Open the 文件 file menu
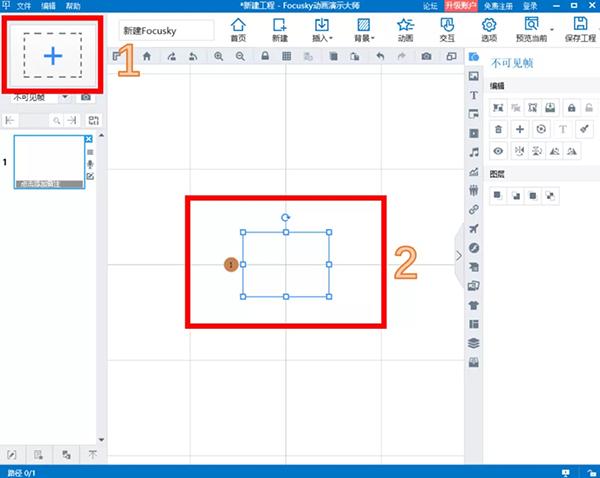The image size is (600, 478). pos(24,5)
